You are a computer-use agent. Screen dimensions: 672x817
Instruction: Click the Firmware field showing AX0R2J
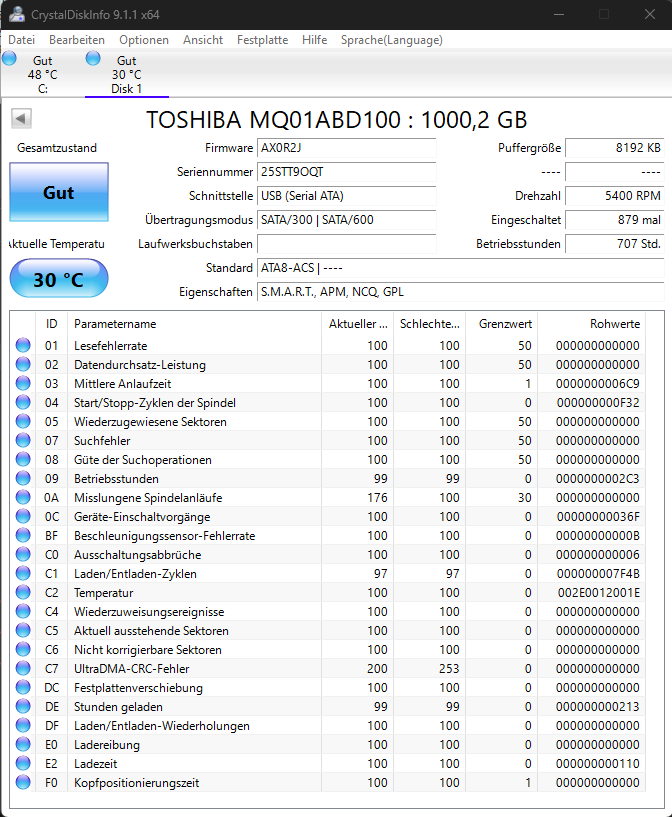point(346,148)
